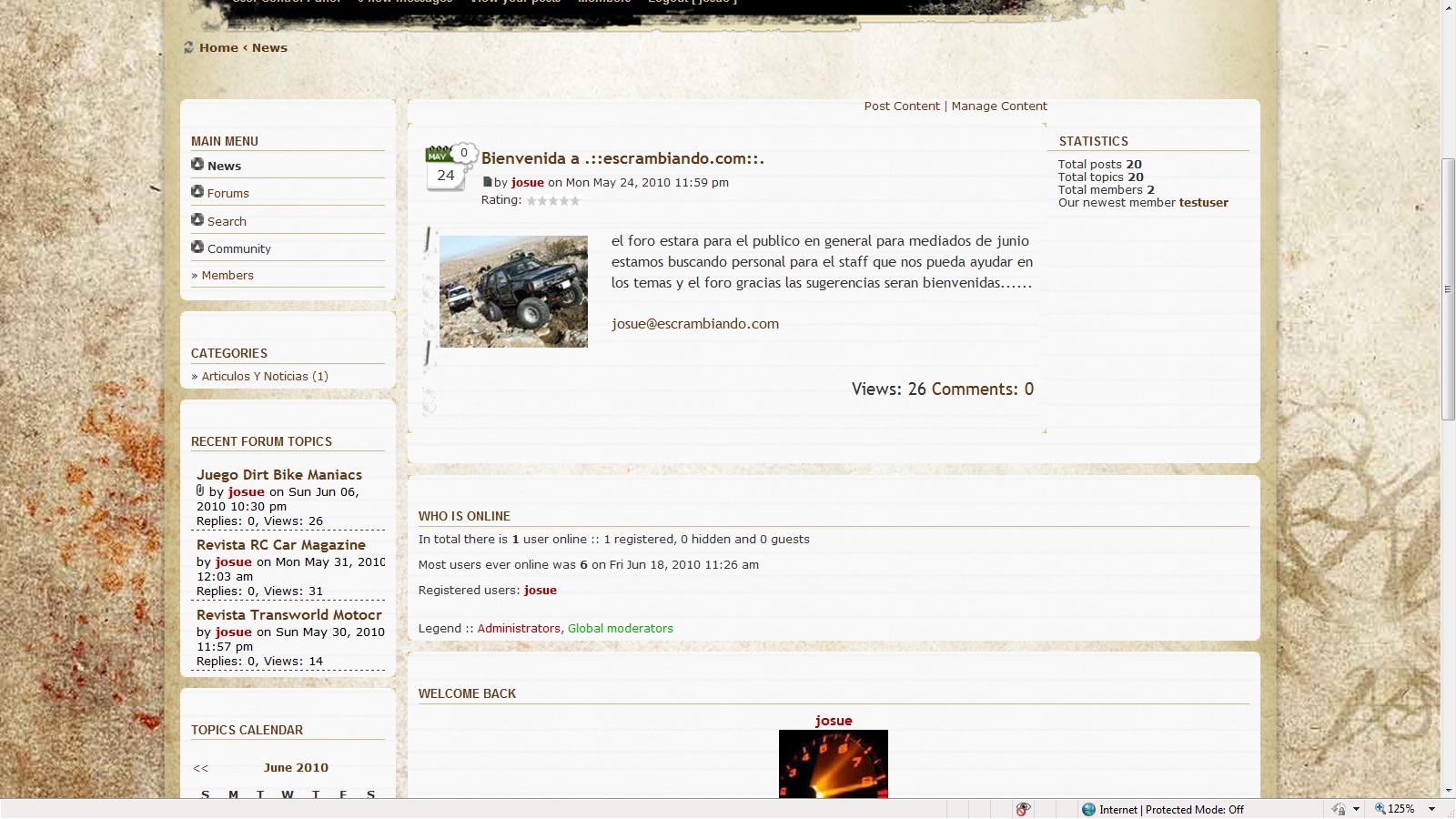Image resolution: width=1456 pixels, height=819 pixels.
Task: Click the attachment paperclip on Juego Dirt Bike topic
Action: [x=200, y=490]
